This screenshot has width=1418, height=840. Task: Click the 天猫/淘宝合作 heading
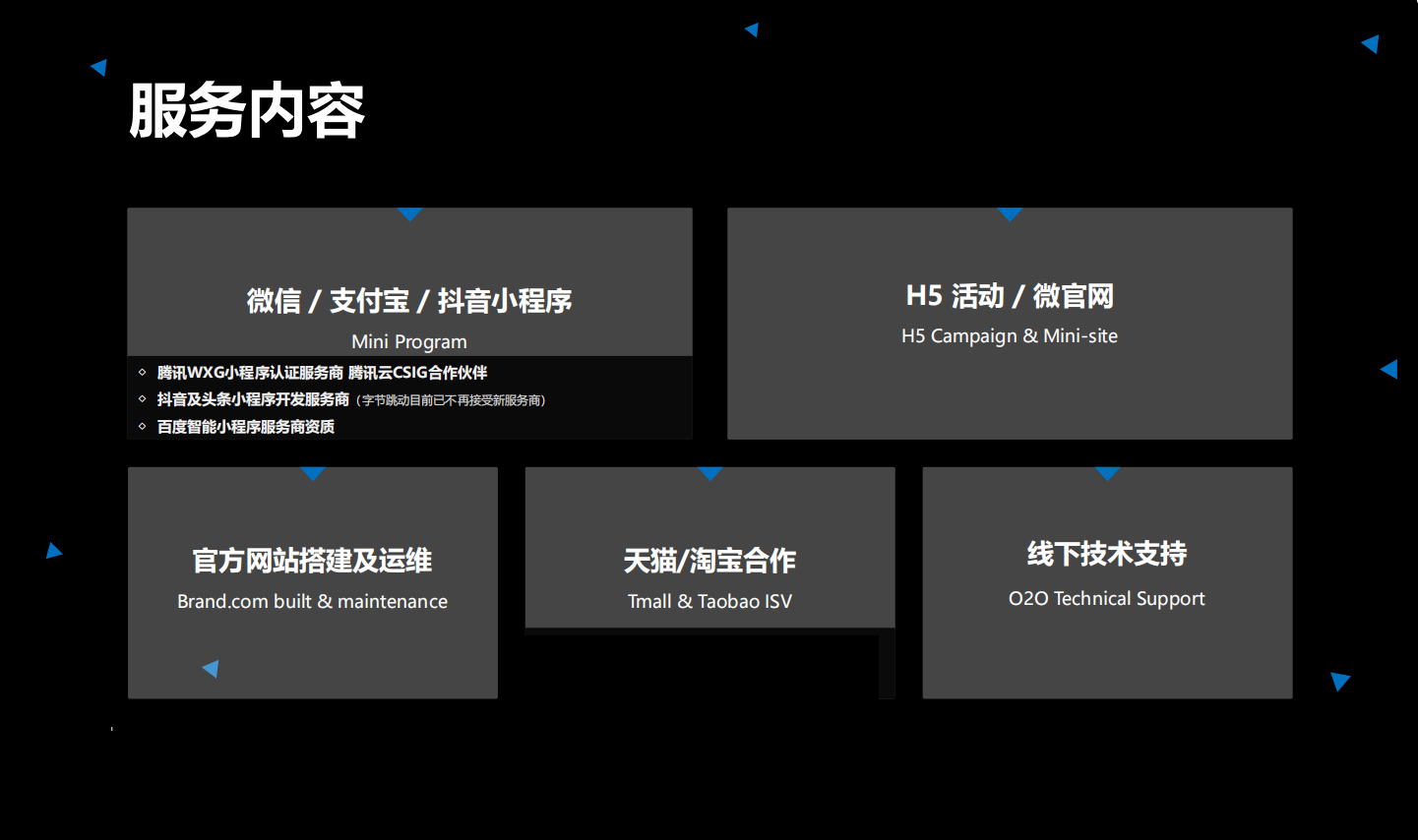(x=709, y=561)
